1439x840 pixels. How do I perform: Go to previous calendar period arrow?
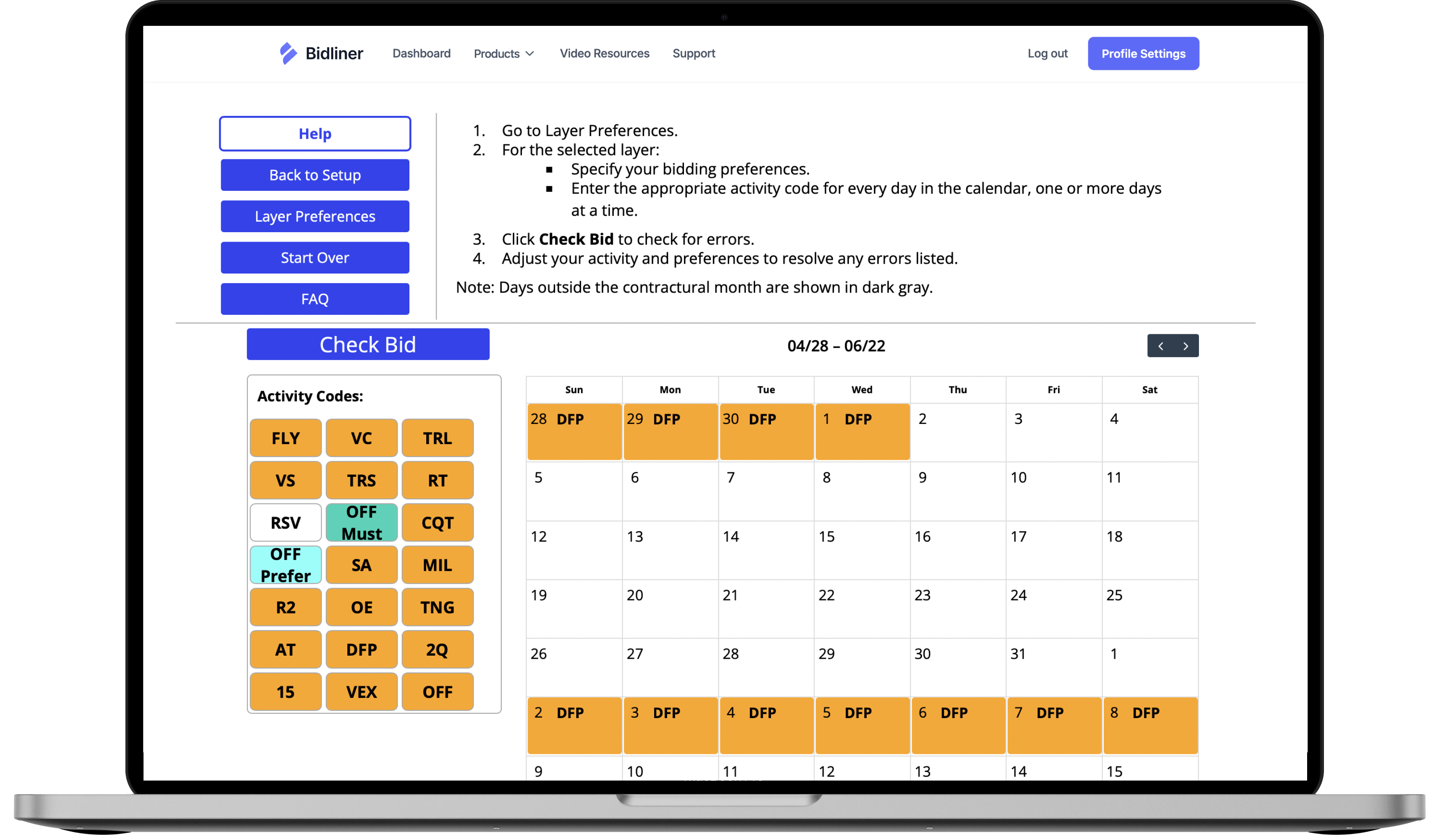pyautogui.click(x=1160, y=346)
